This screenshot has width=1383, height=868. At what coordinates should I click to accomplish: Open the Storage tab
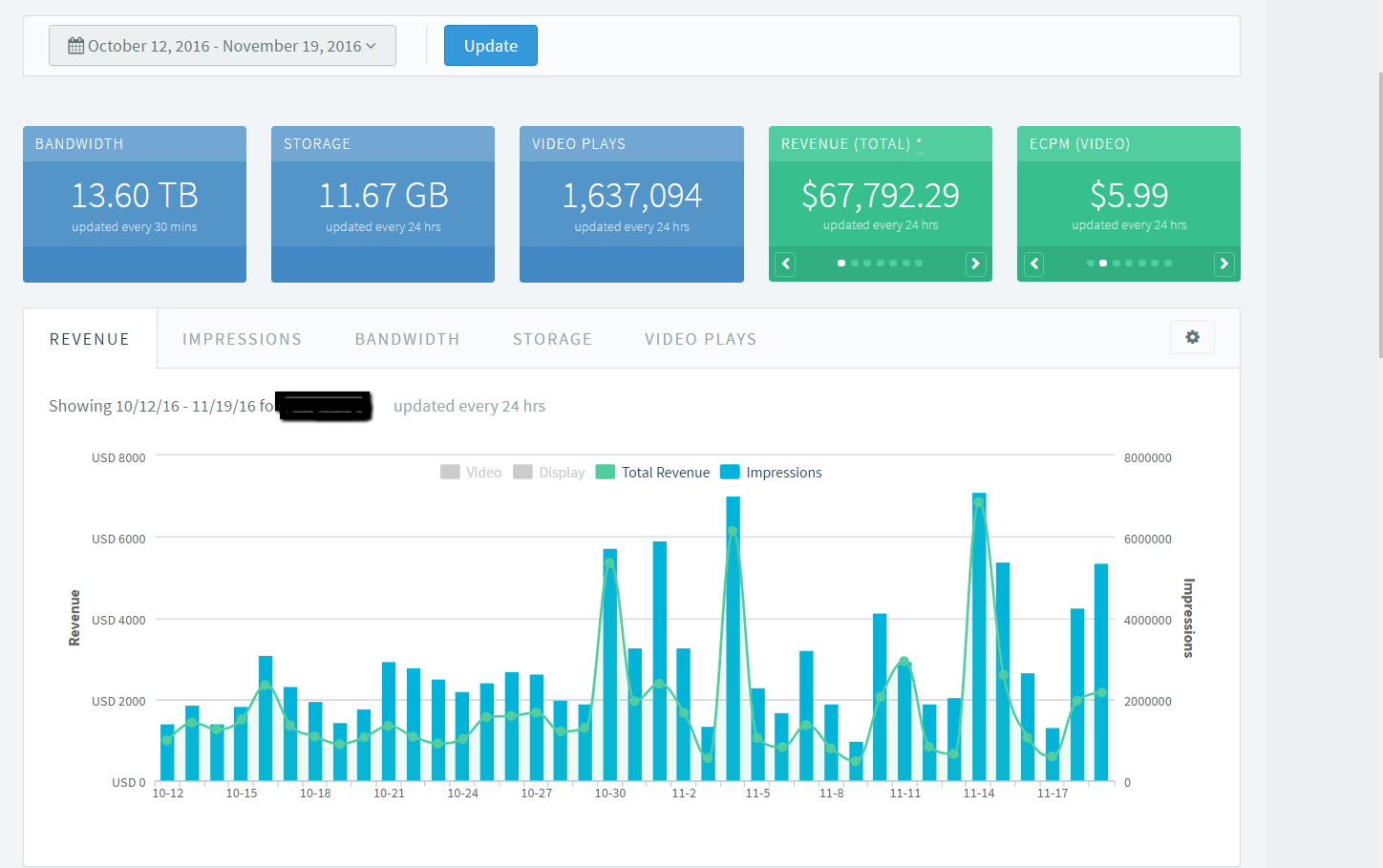coord(552,339)
